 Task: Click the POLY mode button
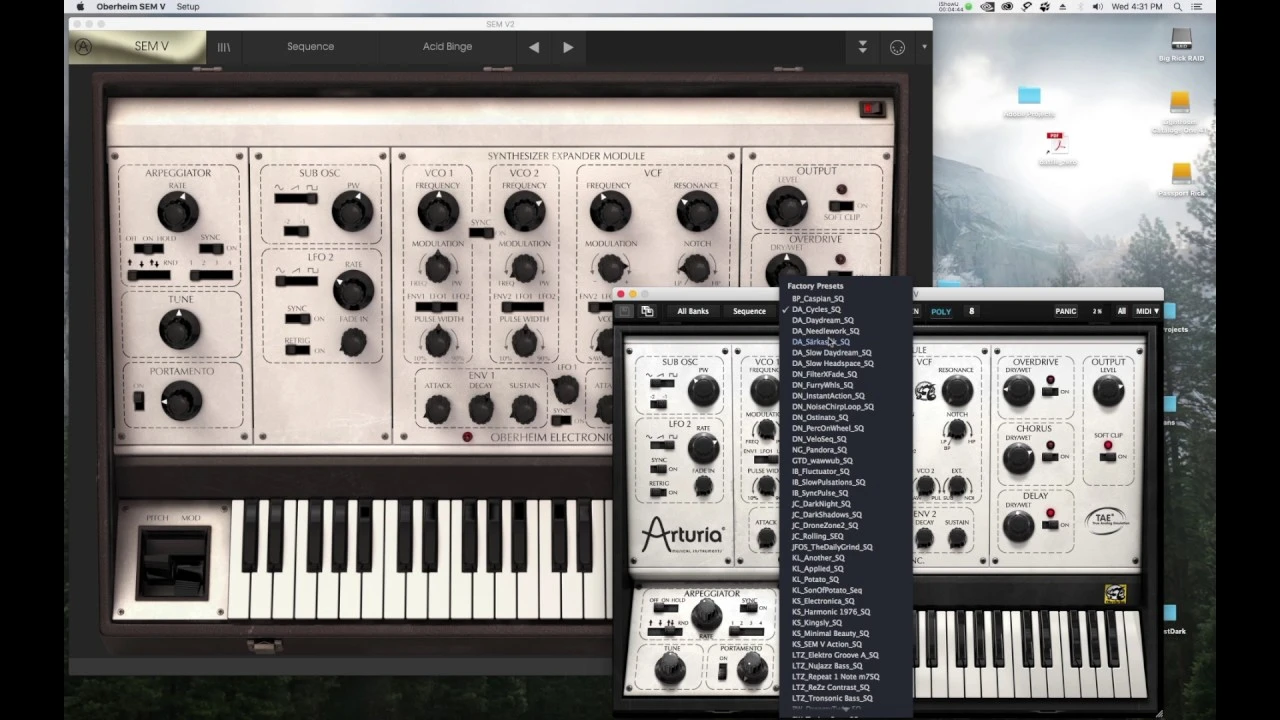[x=941, y=312]
